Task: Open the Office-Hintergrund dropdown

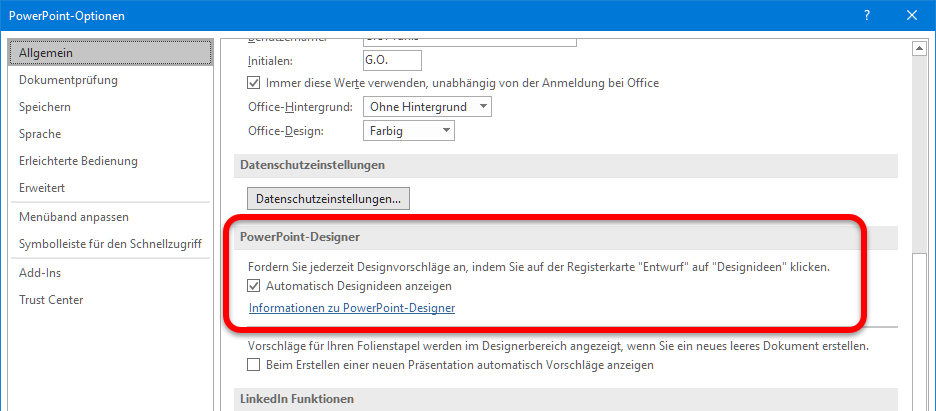Action: [x=427, y=107]
